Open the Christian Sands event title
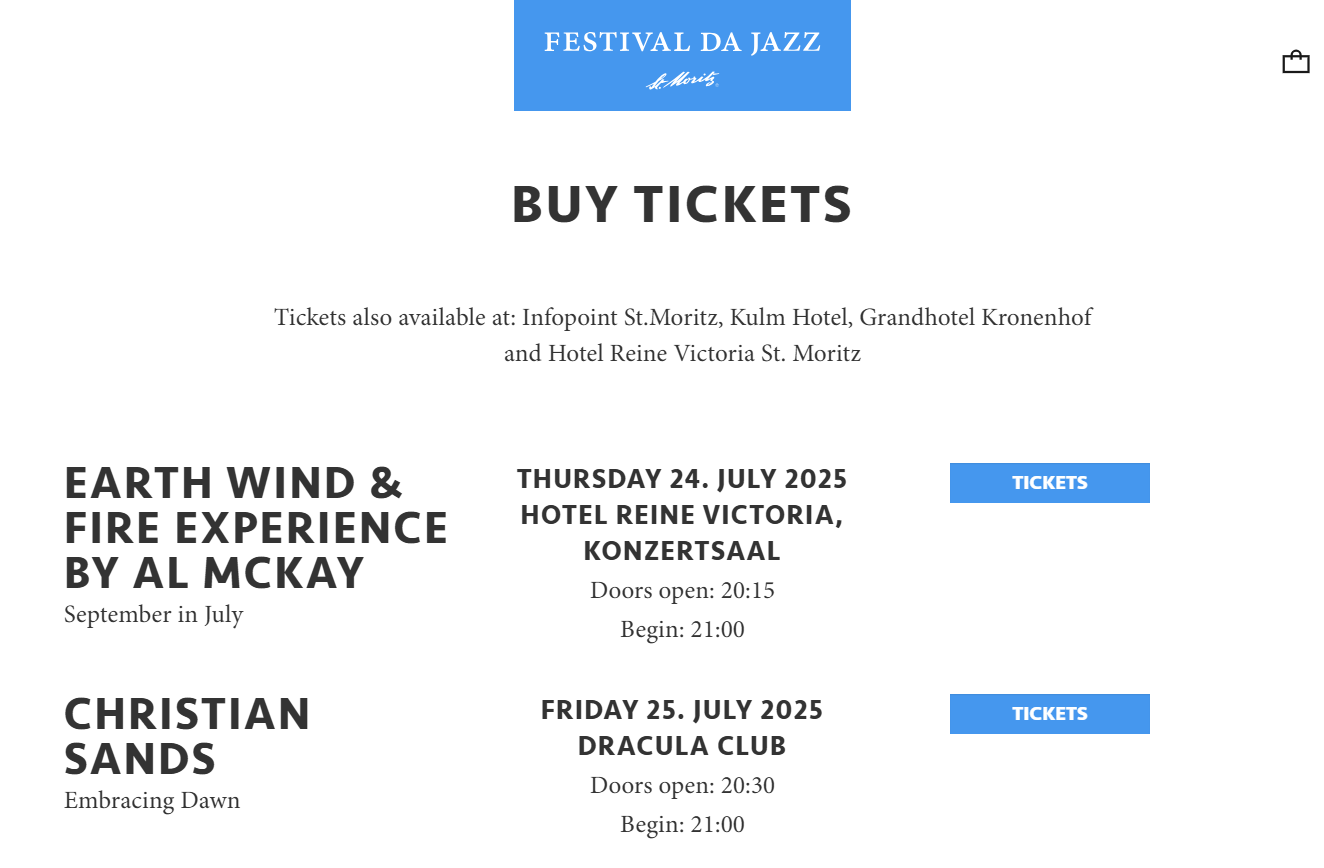 187,736
